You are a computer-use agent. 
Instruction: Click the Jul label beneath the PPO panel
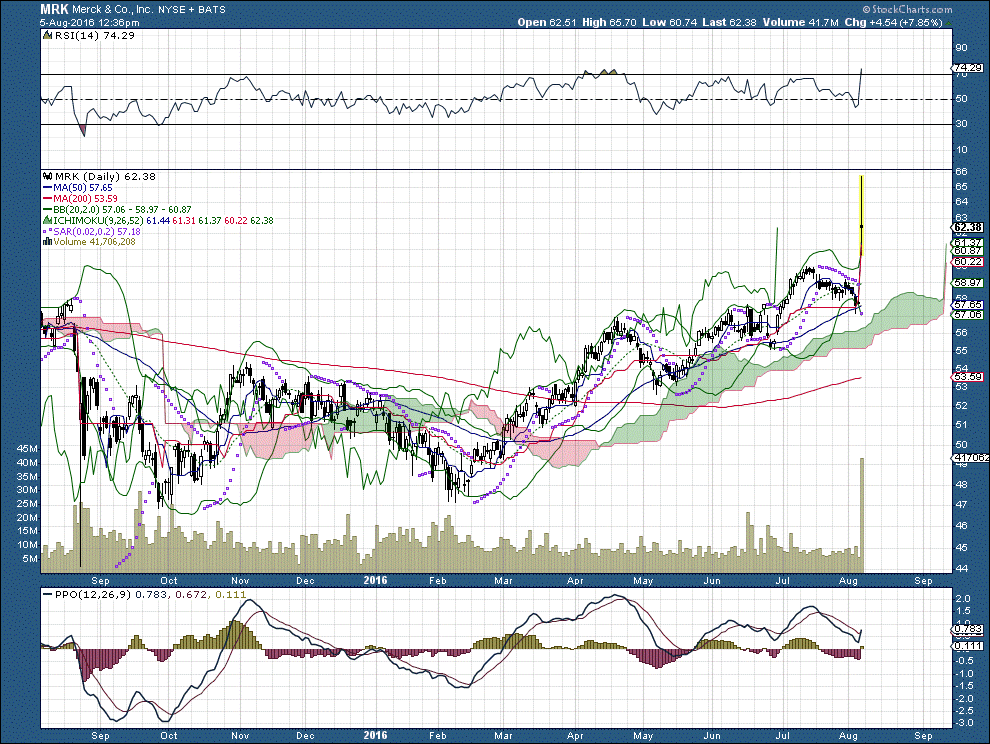[783, 736]
